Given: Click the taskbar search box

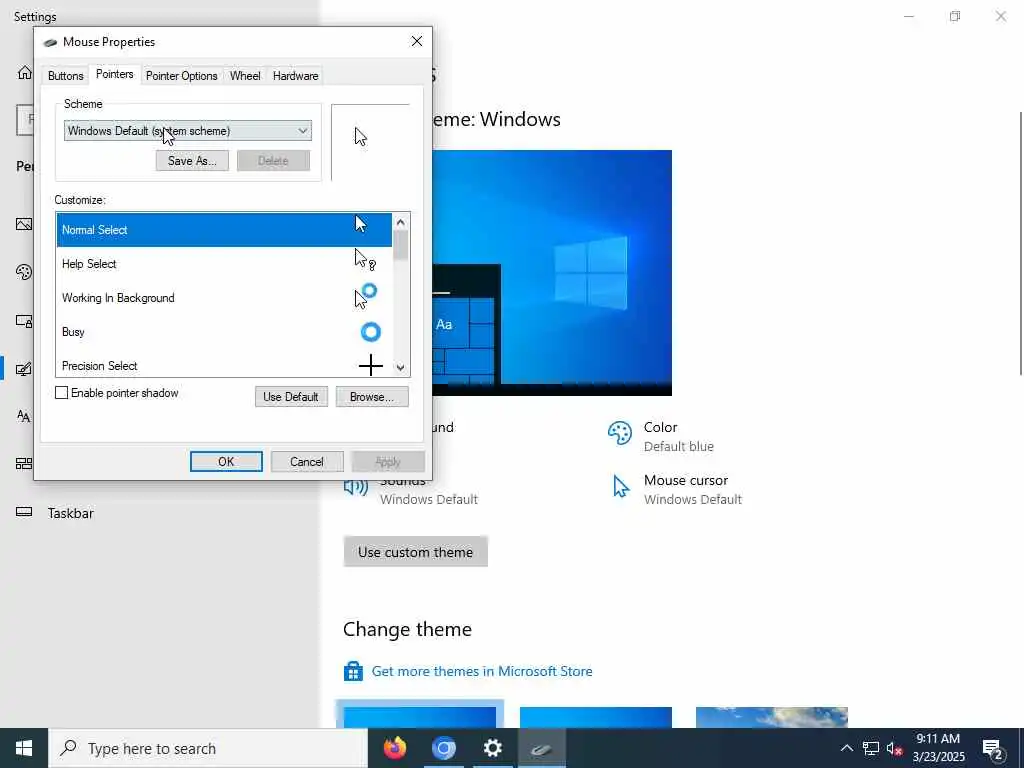Looking at the screenshot, I should (x=208, y=748).
